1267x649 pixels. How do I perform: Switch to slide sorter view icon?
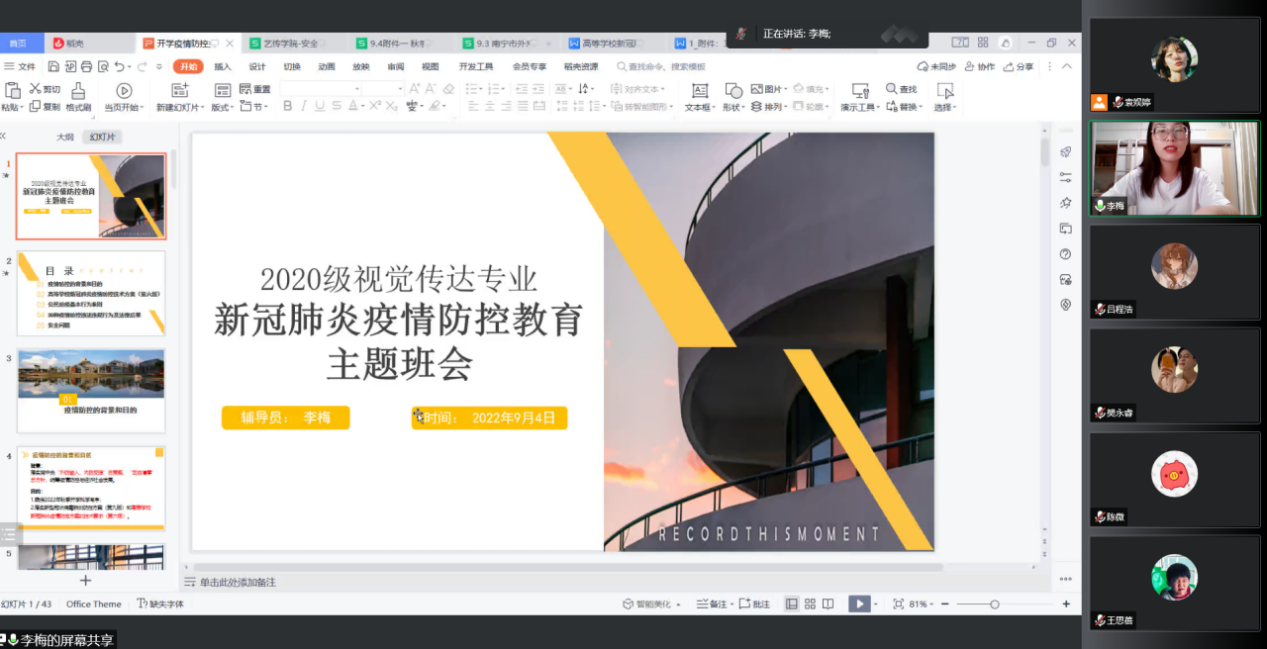tap(809, 604)
